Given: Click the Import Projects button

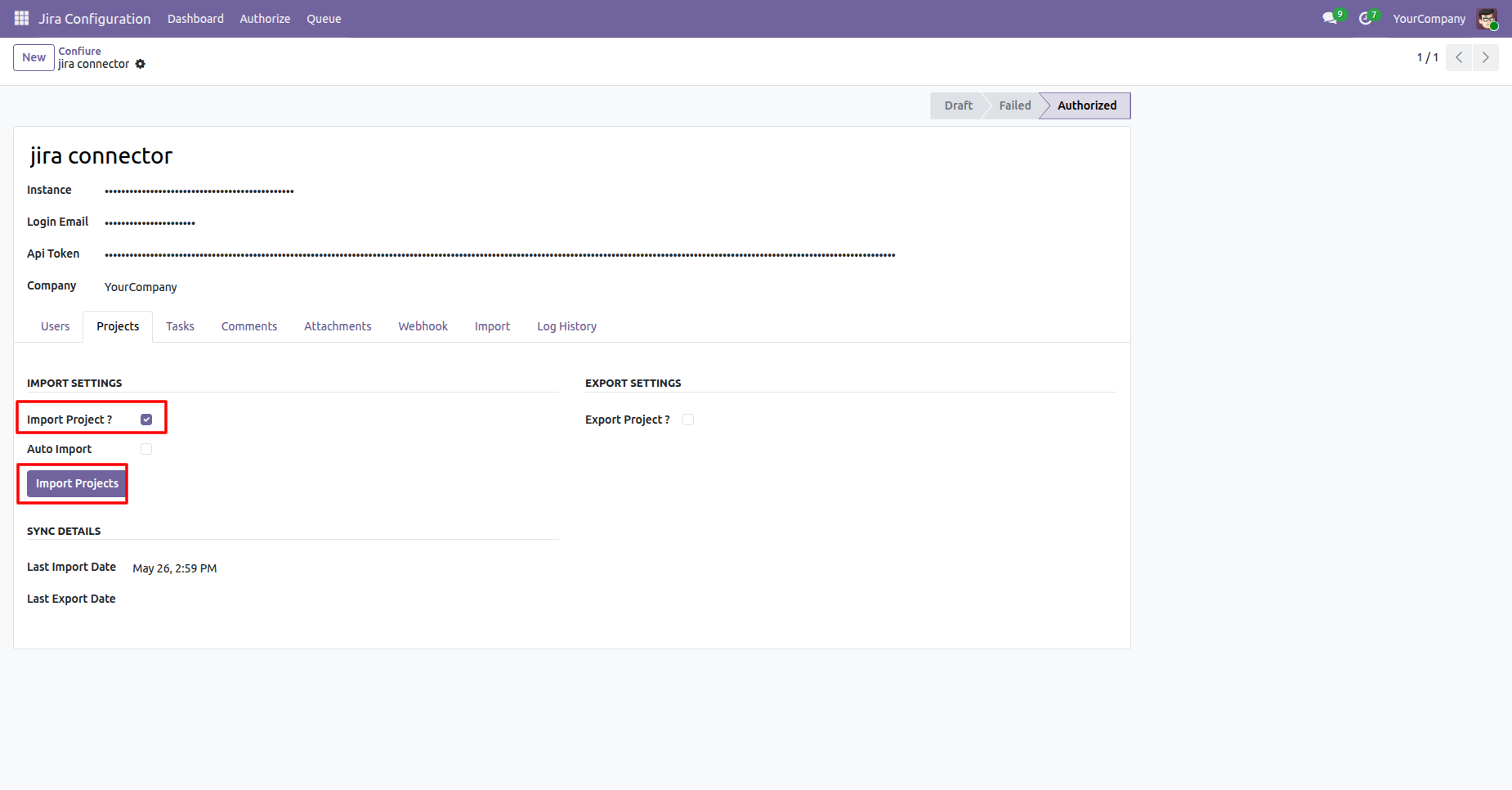Looking at the screenshot, I should click(77, 483).
